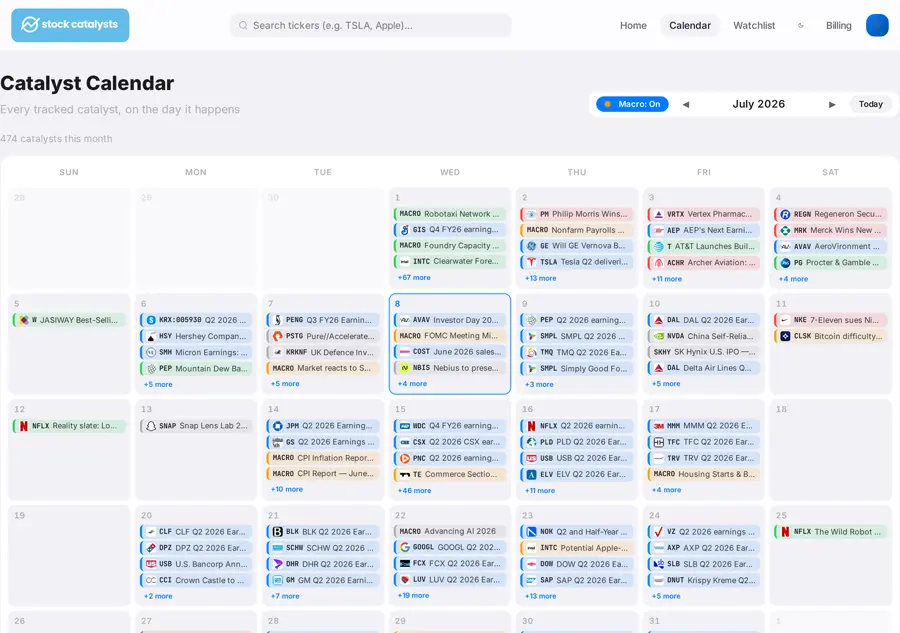Expand +46 more on July 15

click(x=414, y=490)
